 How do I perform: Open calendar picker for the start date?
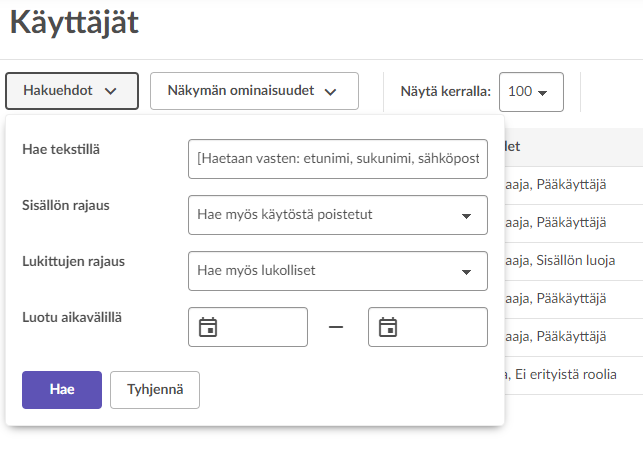coord(208,327)
